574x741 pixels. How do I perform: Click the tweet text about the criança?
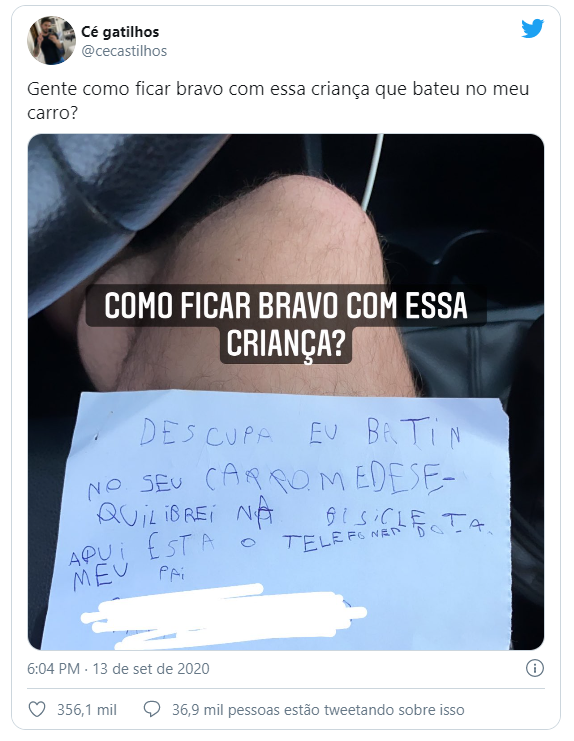[278, 101]
